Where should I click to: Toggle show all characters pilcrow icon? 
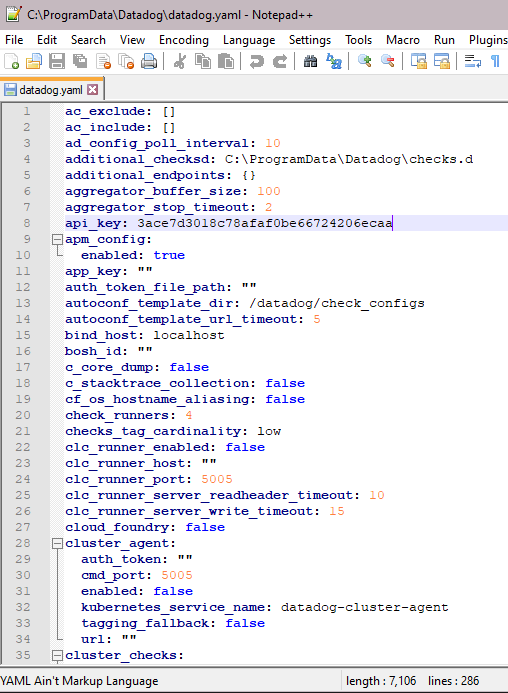(495, 61)
